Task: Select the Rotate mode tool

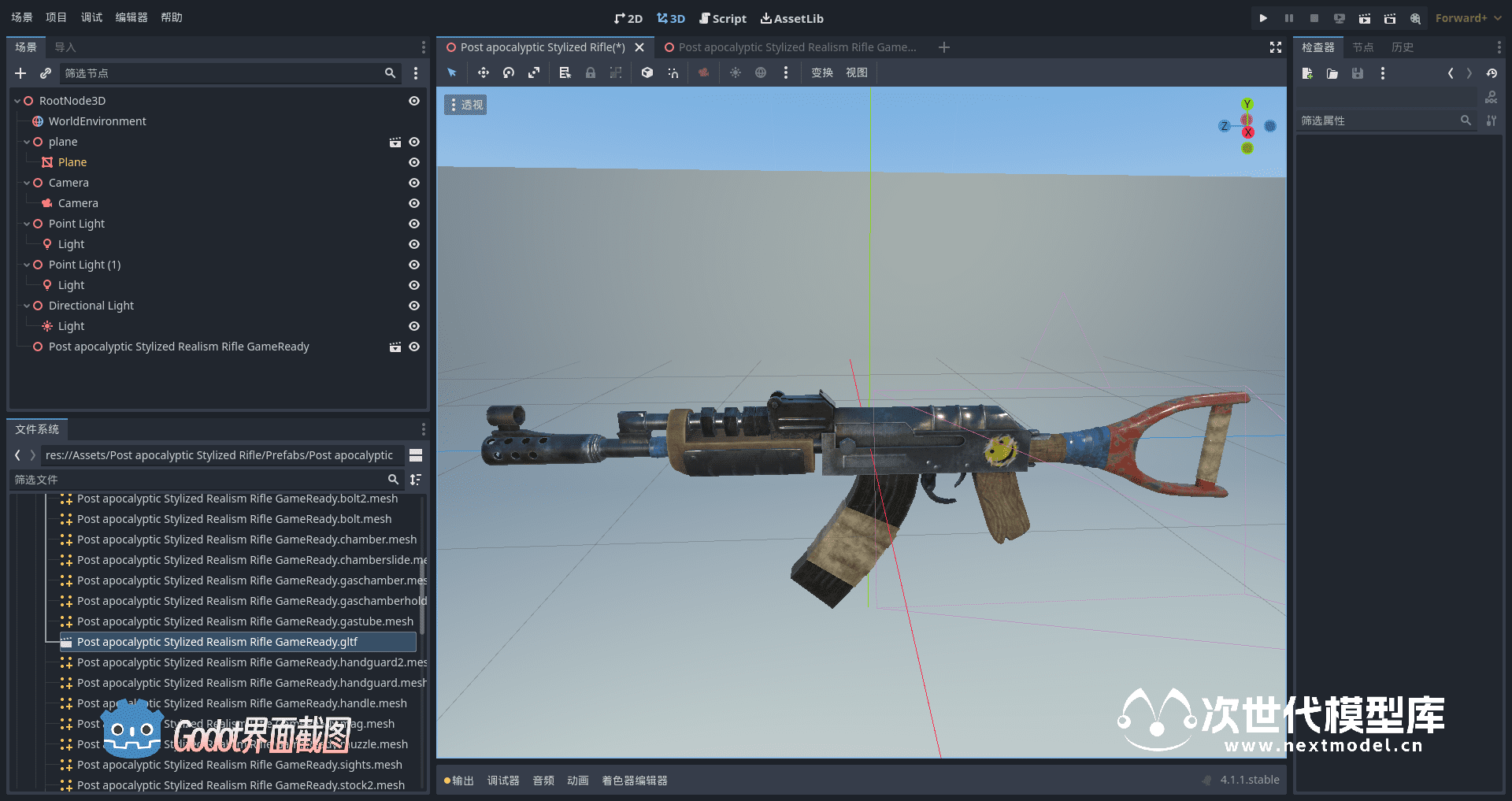Action: (x=509, y=72)
